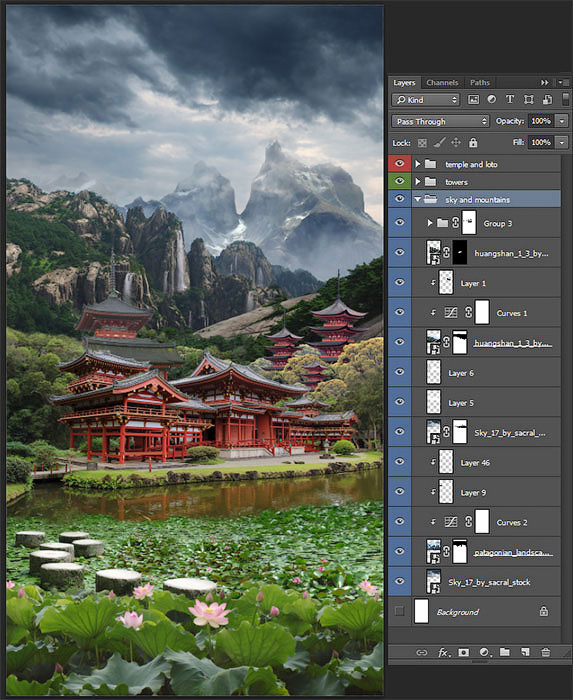The height and width of the screenshot is (700, 573).
Task: Lock transparent pixels icon
Action: pyautogui.click(x=422, y=143)
